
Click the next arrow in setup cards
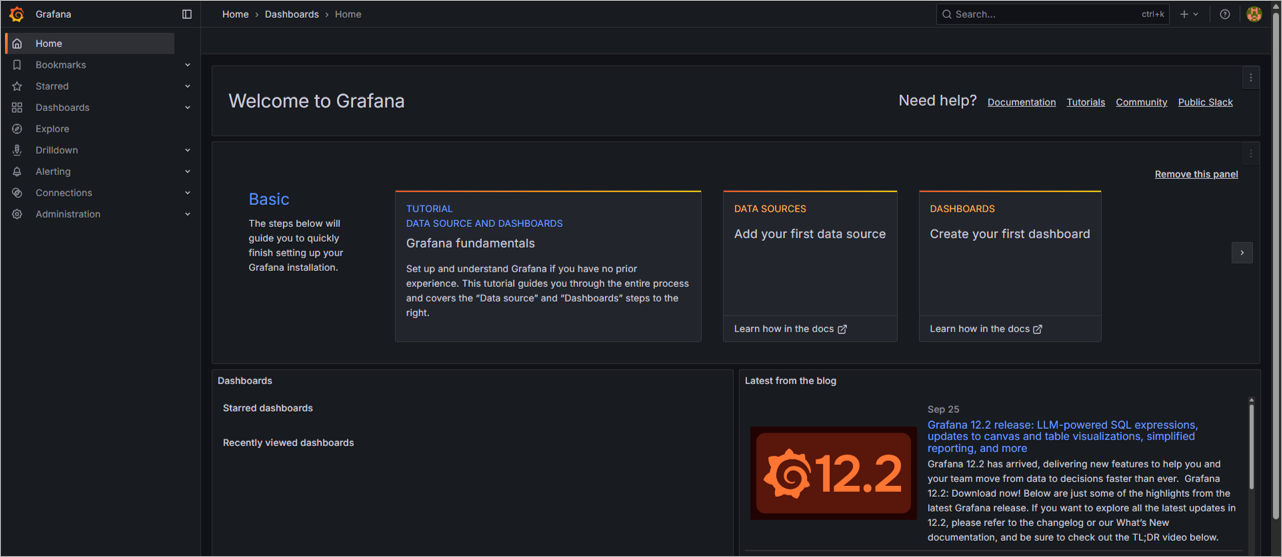pos(1242,253)
